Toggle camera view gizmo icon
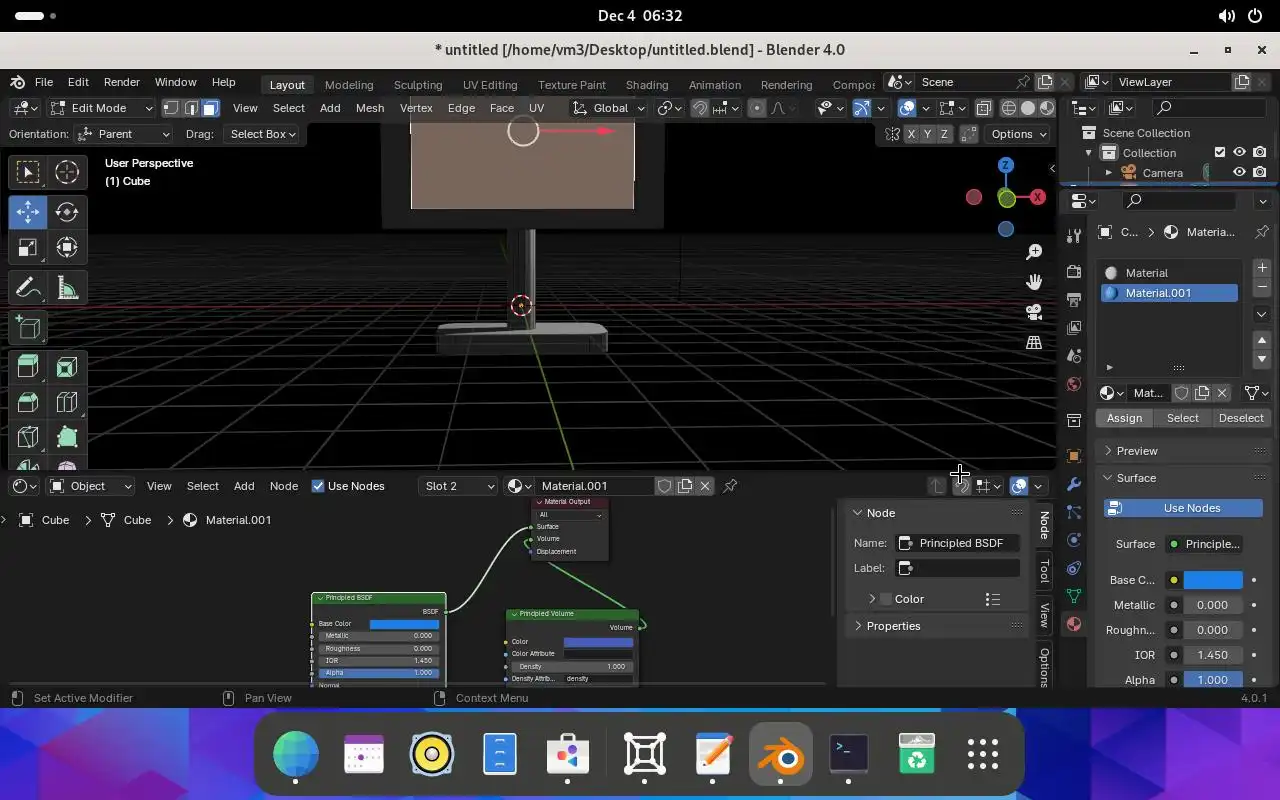 [x=1034, y=312]
